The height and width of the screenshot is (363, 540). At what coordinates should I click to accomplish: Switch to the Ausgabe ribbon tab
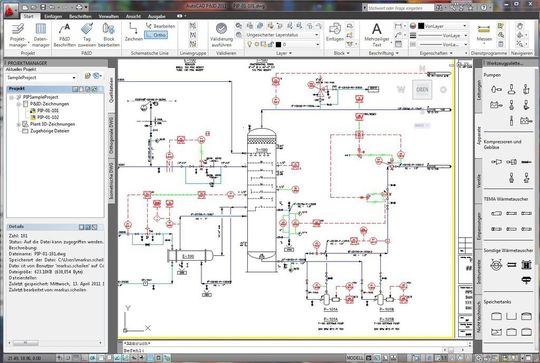(156, 16)
